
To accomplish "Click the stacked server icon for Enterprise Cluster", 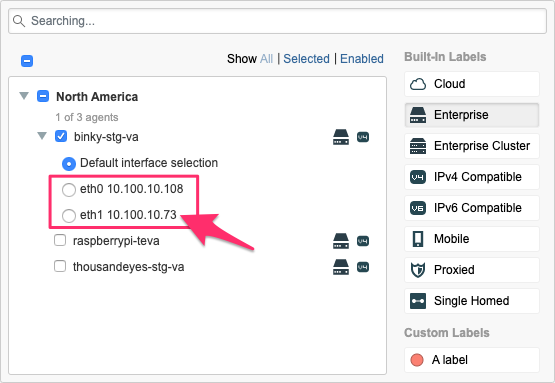I will pyautogui.click(x=418, y=146).
